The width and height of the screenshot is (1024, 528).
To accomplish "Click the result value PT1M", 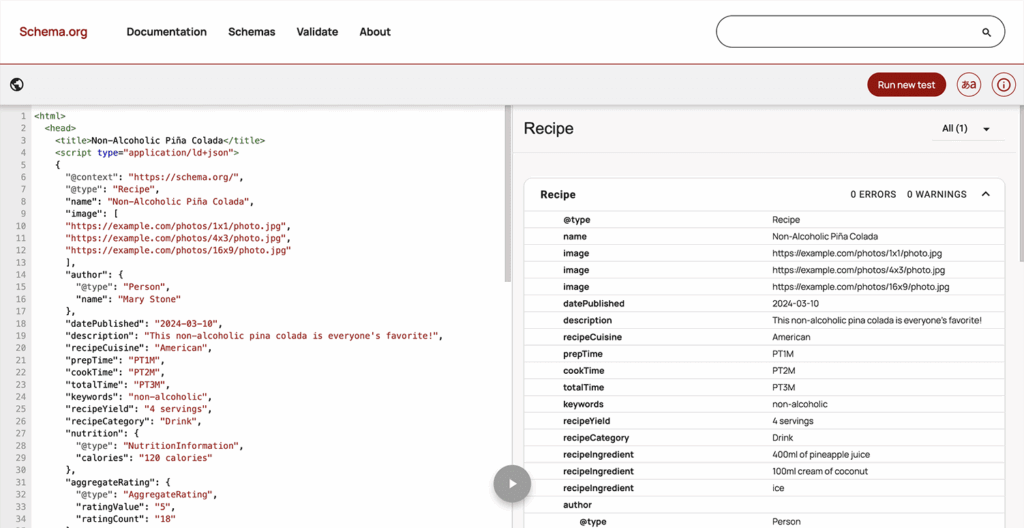I will 784,354.
